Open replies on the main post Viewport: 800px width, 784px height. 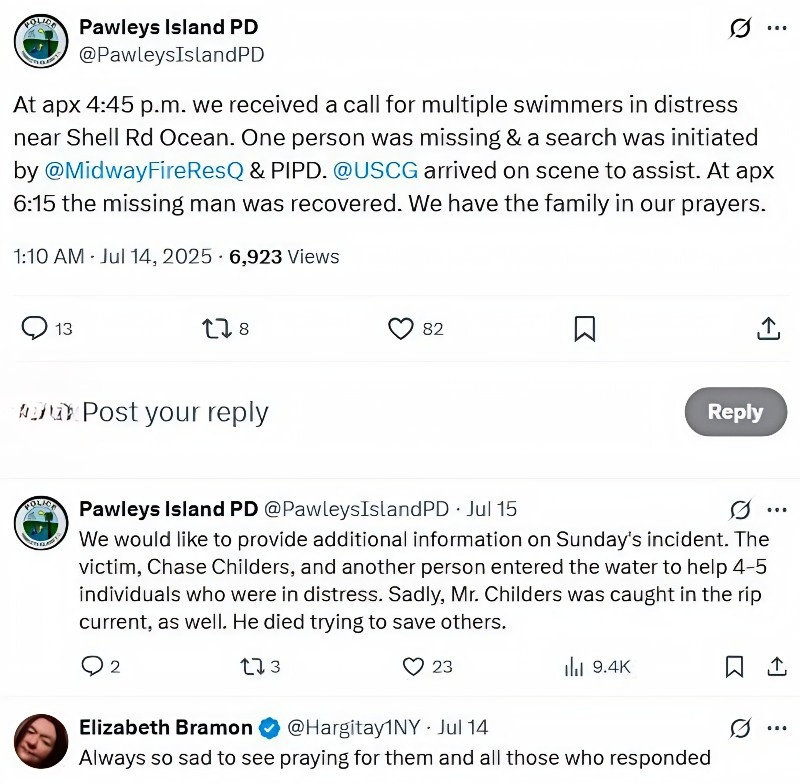[35, 328]
